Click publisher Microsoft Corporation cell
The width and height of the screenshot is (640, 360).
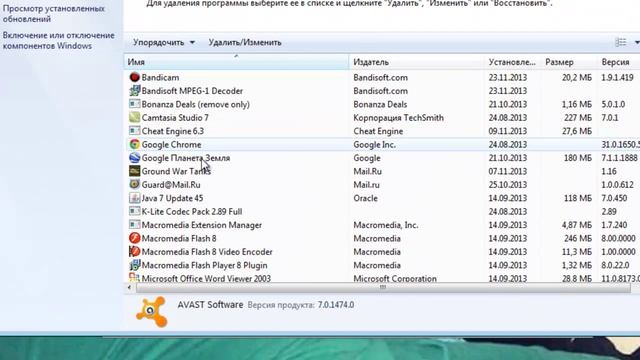coord(395,278)
